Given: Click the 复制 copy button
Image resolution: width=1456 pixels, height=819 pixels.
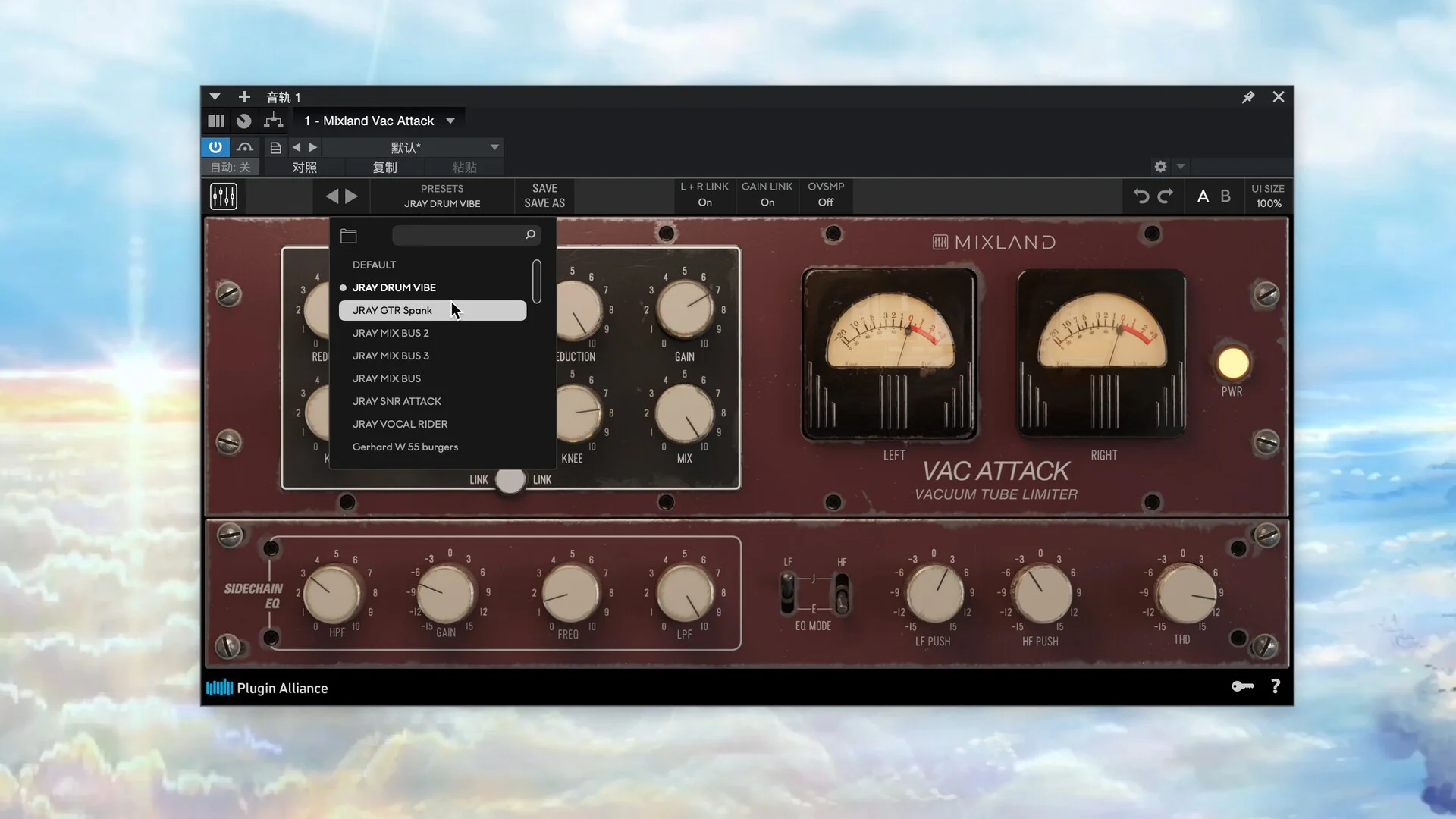Looking at the screenshot, I should (384, 167).
